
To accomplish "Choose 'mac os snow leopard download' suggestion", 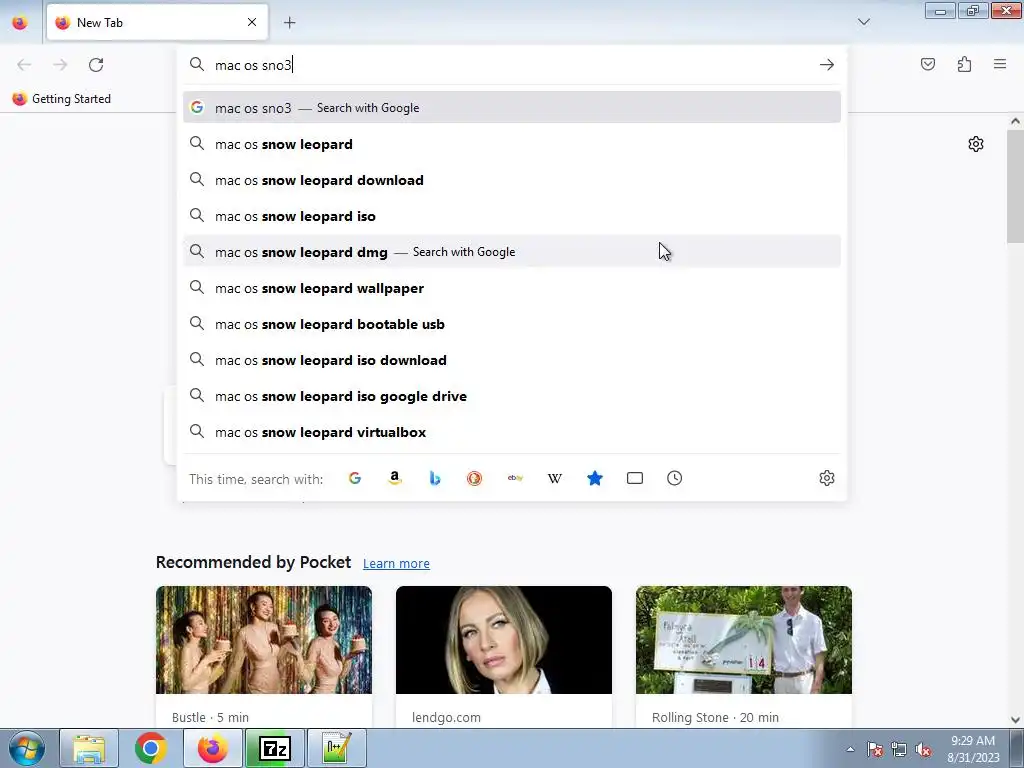I will (512, 180).
